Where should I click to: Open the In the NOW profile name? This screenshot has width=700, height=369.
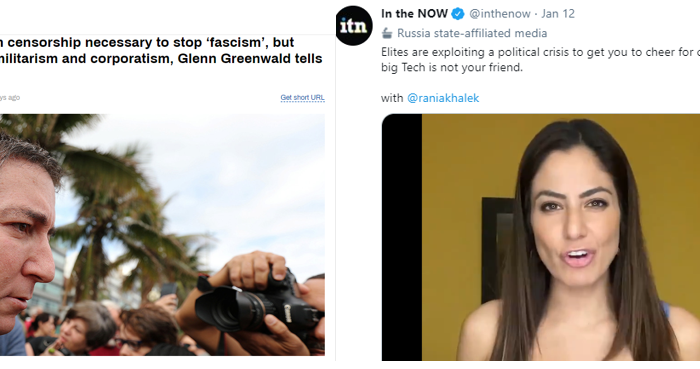coord(414,14)
